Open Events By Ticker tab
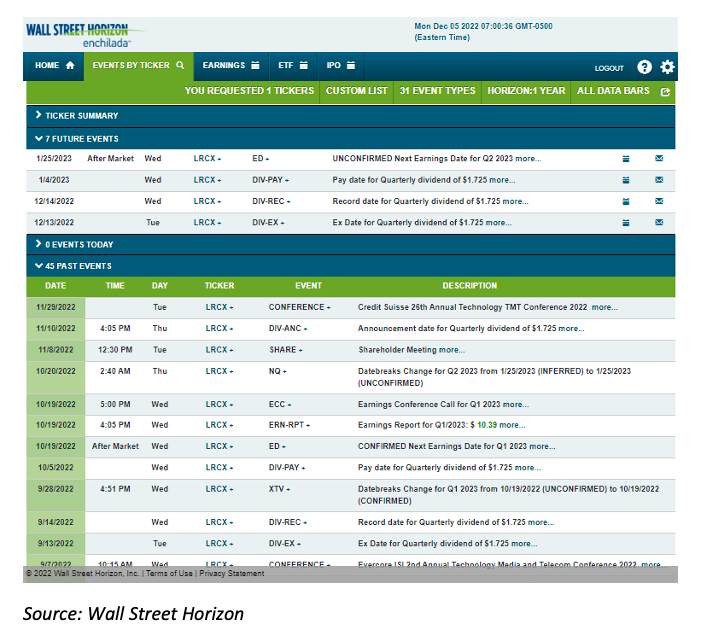The width and height of the screenshot is (726, 639). point(138,65)
